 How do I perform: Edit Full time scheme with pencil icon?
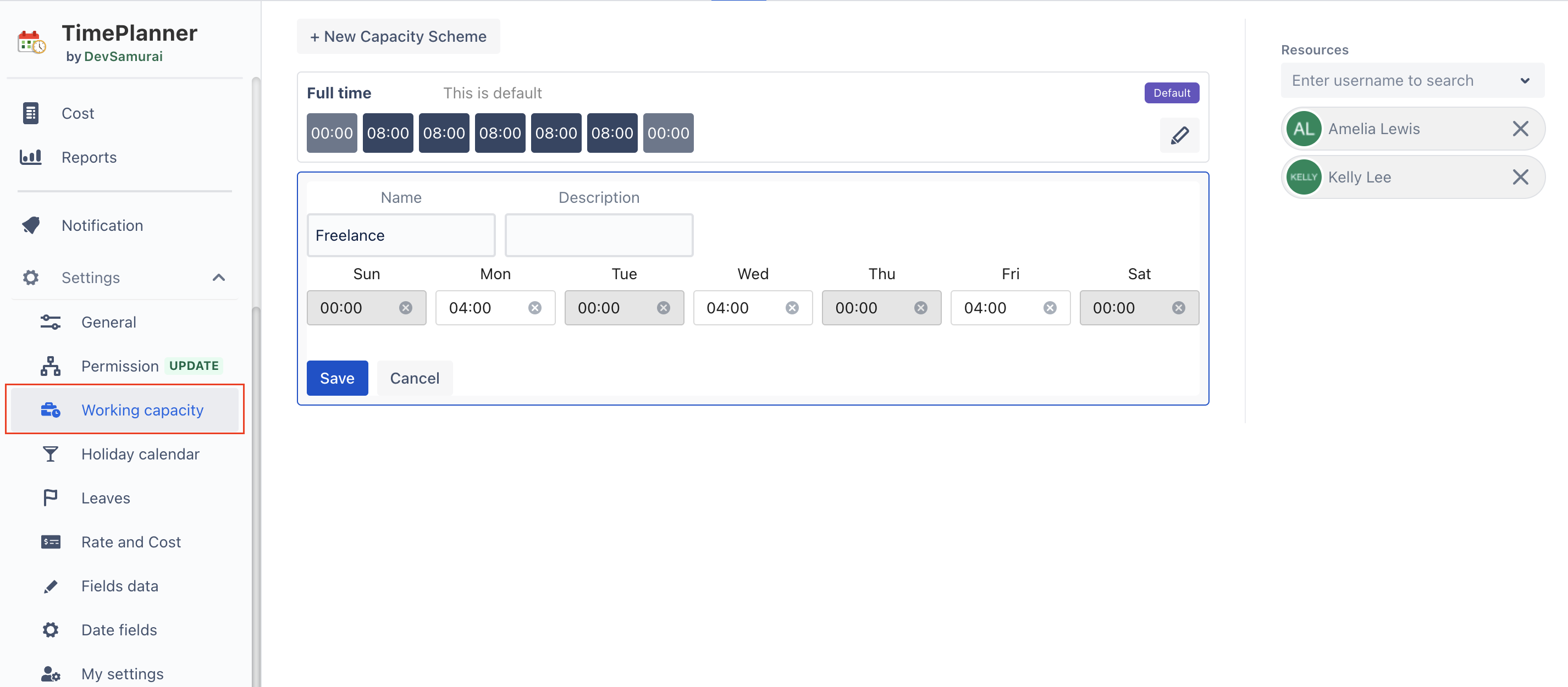click(1179, 135)
